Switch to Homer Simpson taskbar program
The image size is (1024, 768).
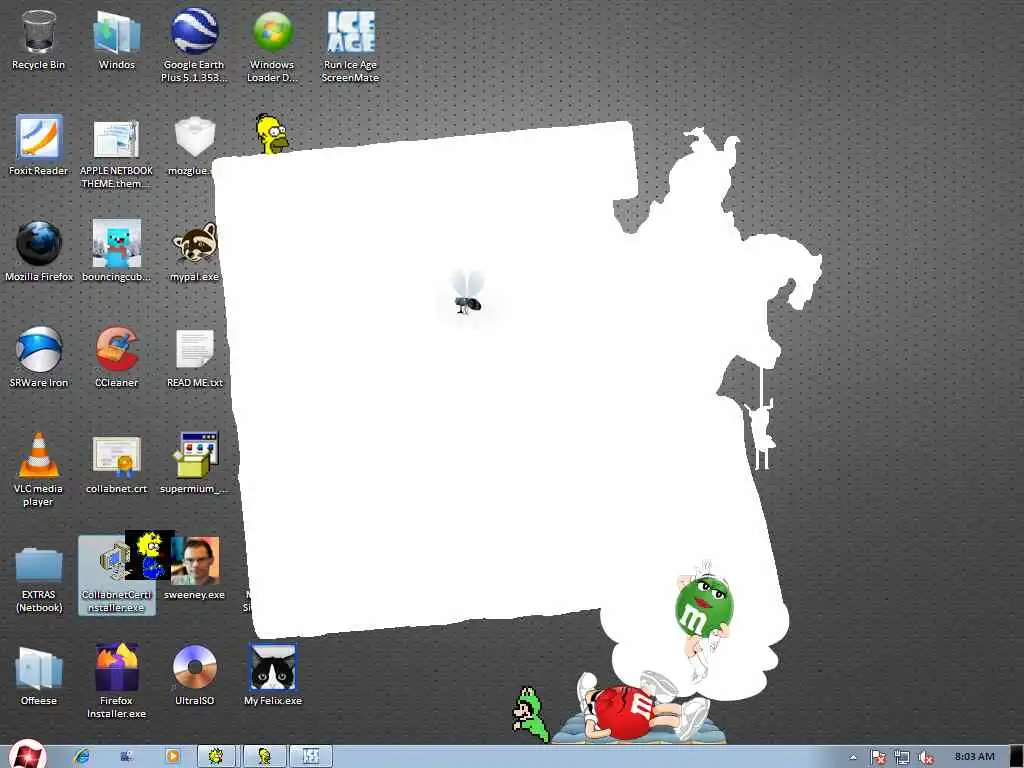click(264, 756)
